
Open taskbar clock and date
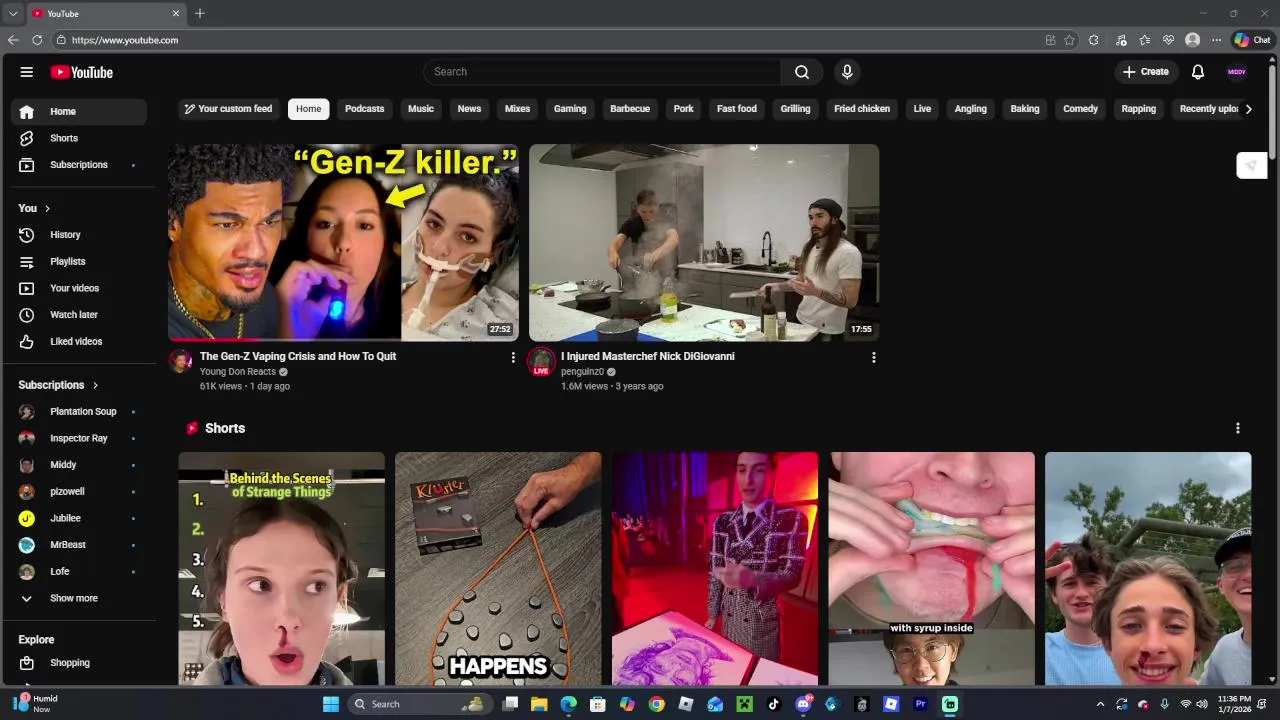pyautogui.click(x=1234, y=704)
